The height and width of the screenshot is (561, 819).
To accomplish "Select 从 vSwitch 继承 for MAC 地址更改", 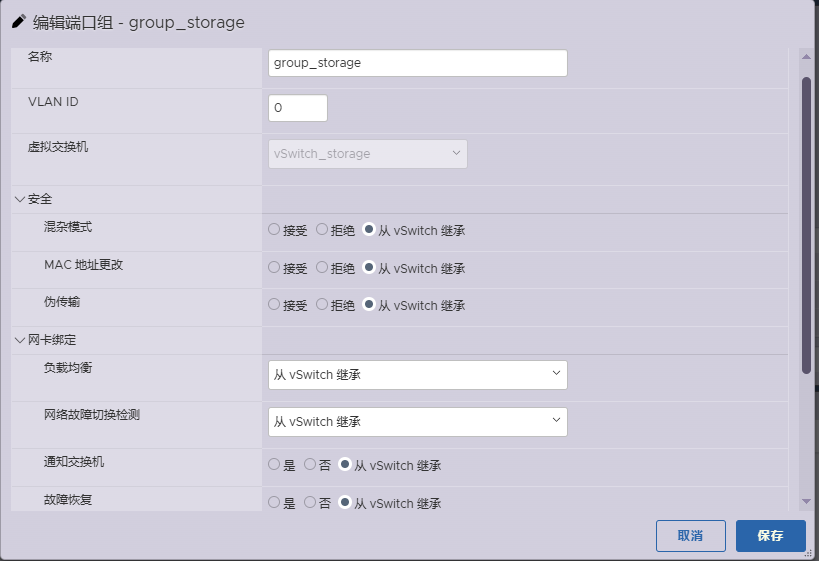I will tap(369, 267).
